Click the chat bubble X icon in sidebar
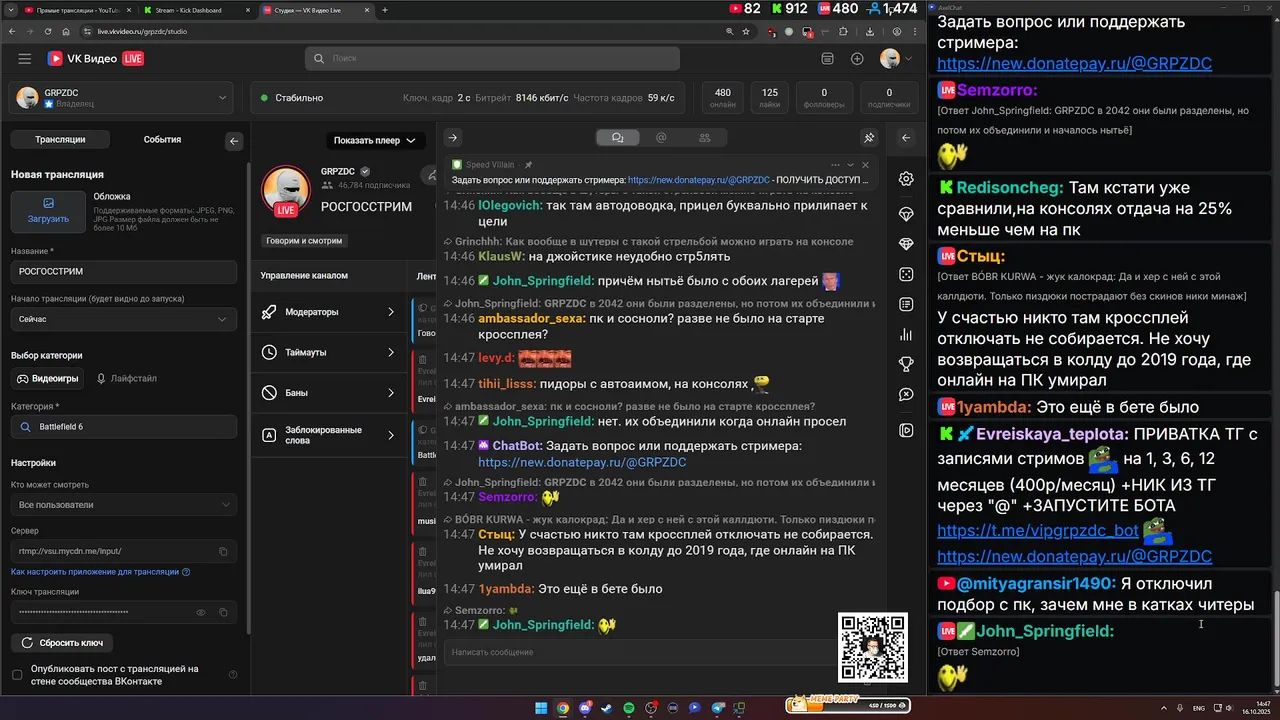 point(906,395)
